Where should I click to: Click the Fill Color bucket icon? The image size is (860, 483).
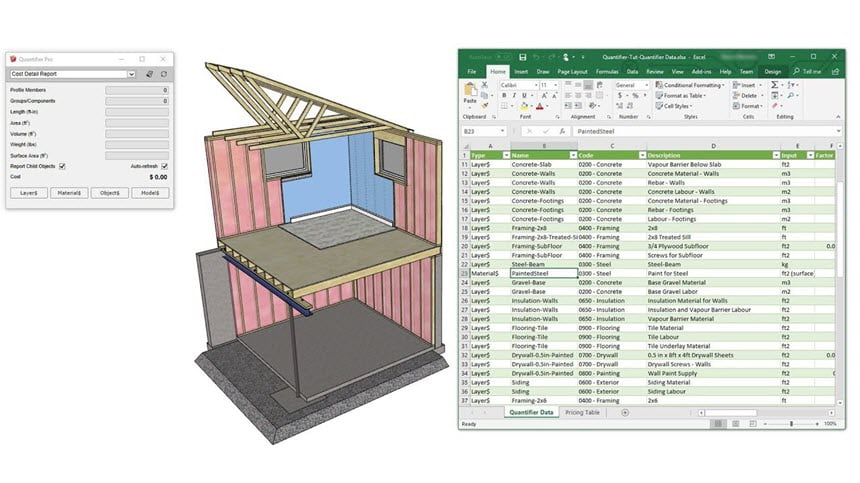tap(524, 106)
